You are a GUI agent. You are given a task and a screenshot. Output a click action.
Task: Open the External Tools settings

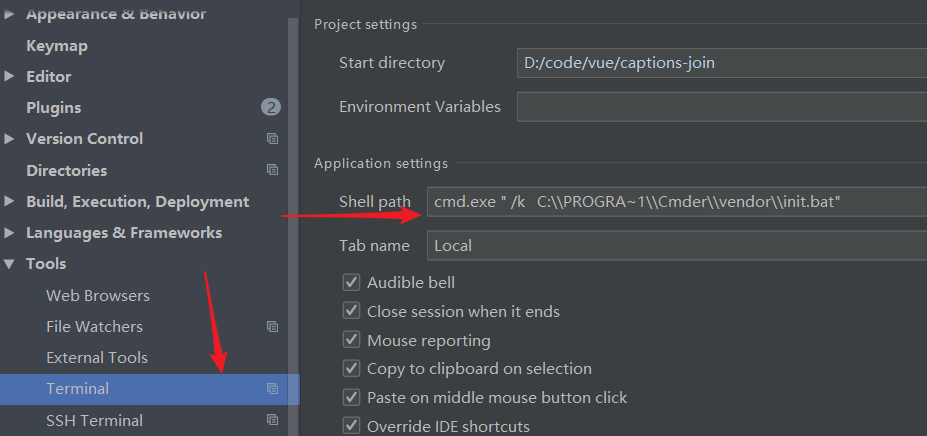coord(97,358)
